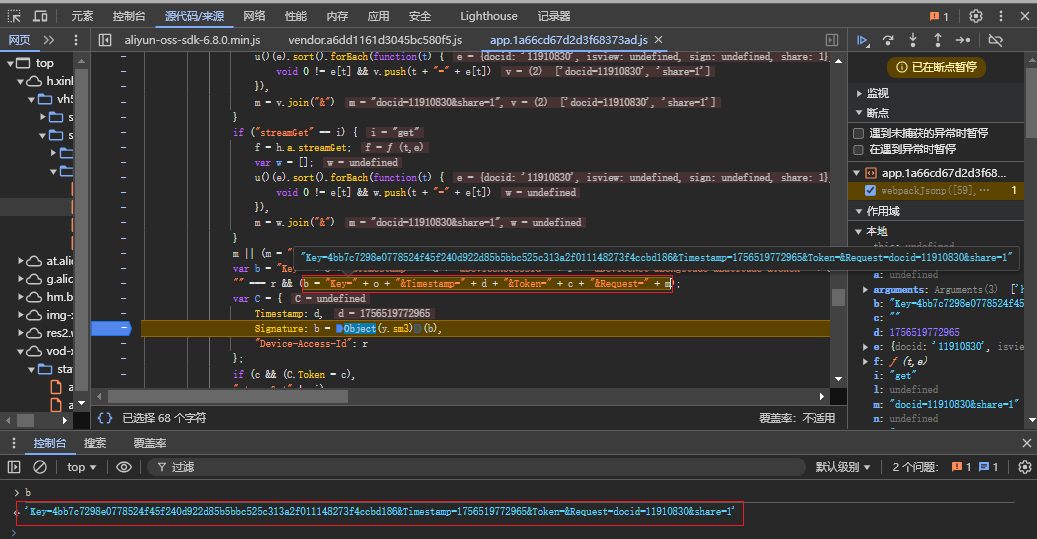Open navigator pane three-dot menu

pos(76,40)
